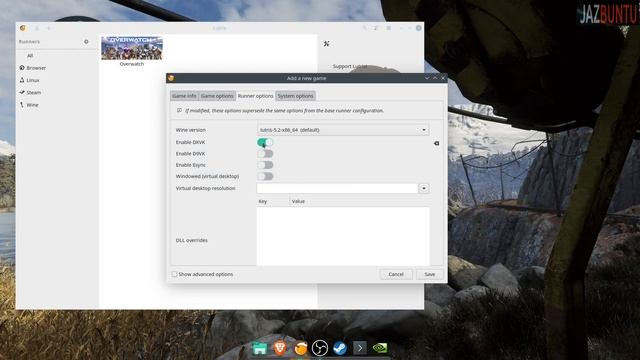This screenshot has height=360, width=640.
Task: Select the Linux runner label
Action: pos(33,80)
